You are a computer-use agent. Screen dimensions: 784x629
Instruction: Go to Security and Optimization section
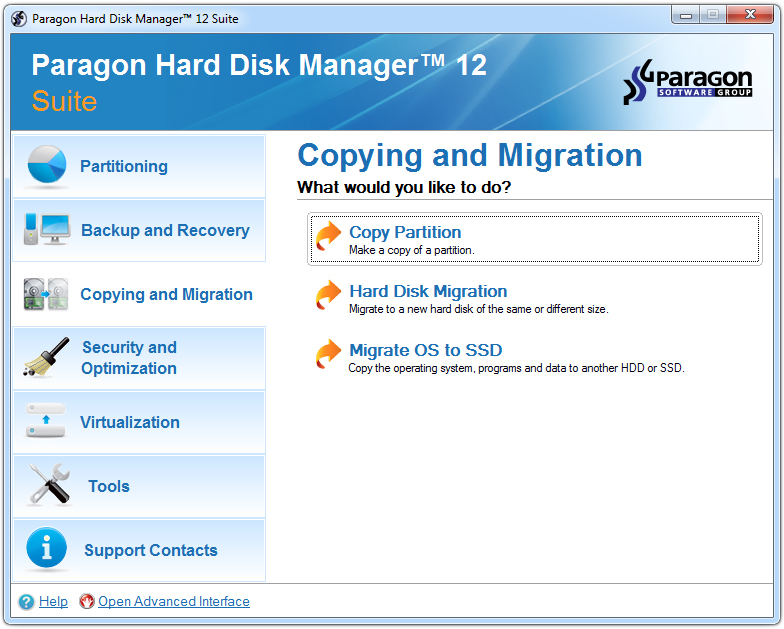pyautogui.click(x=139, y=358)
